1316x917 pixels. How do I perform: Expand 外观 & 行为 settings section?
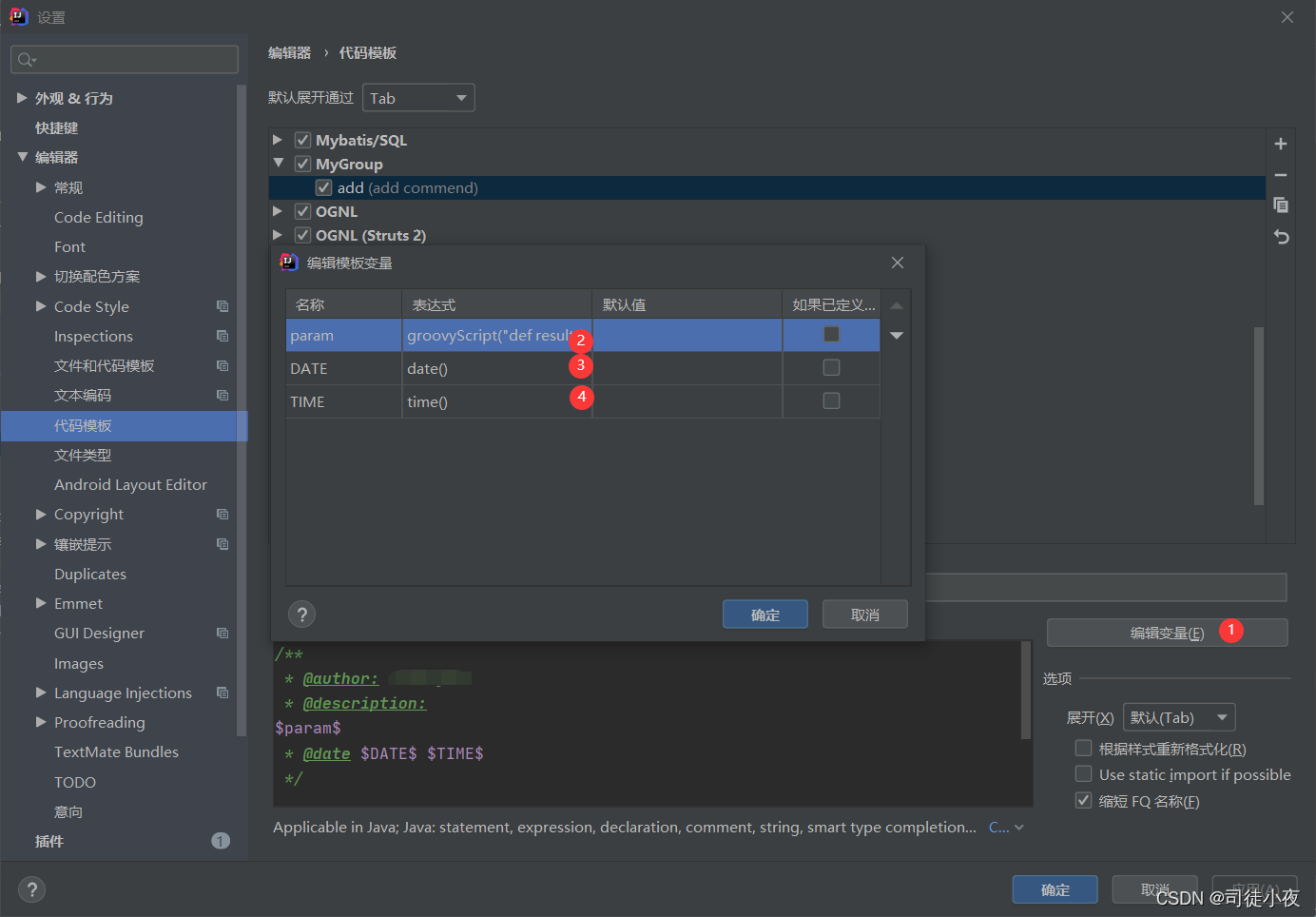coord(22,98)
